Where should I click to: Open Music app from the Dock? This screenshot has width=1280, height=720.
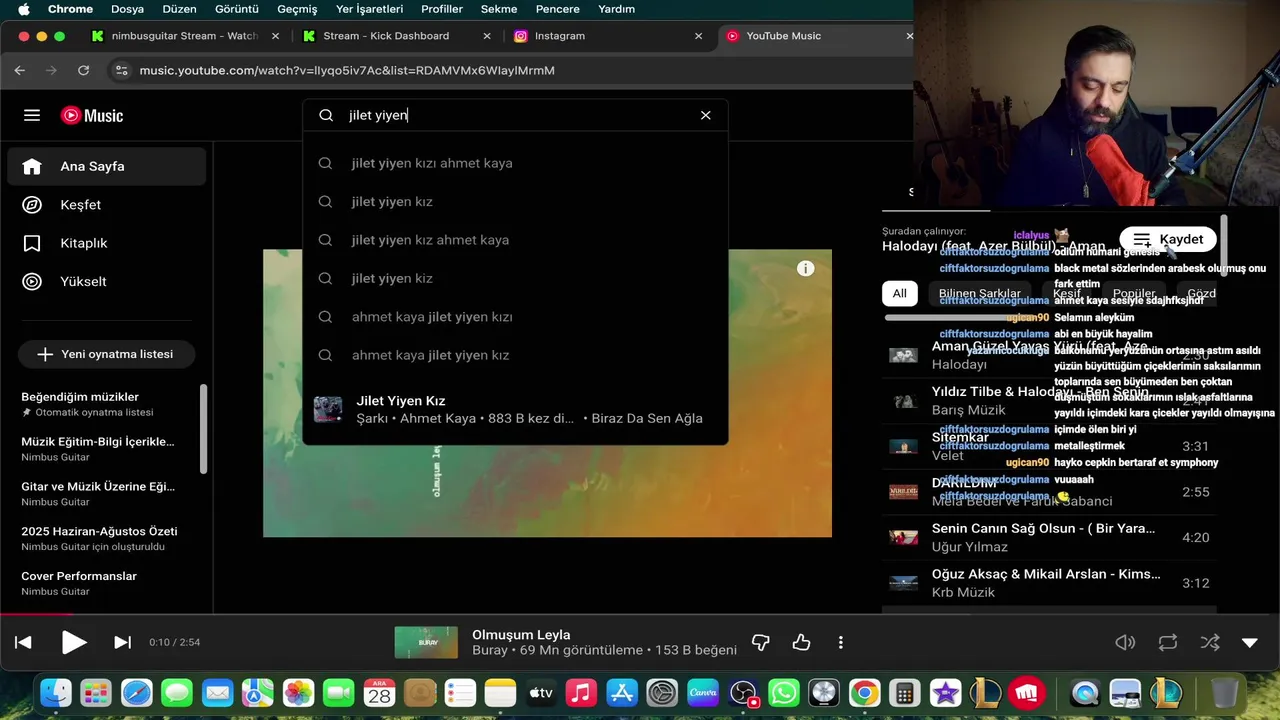581,692
